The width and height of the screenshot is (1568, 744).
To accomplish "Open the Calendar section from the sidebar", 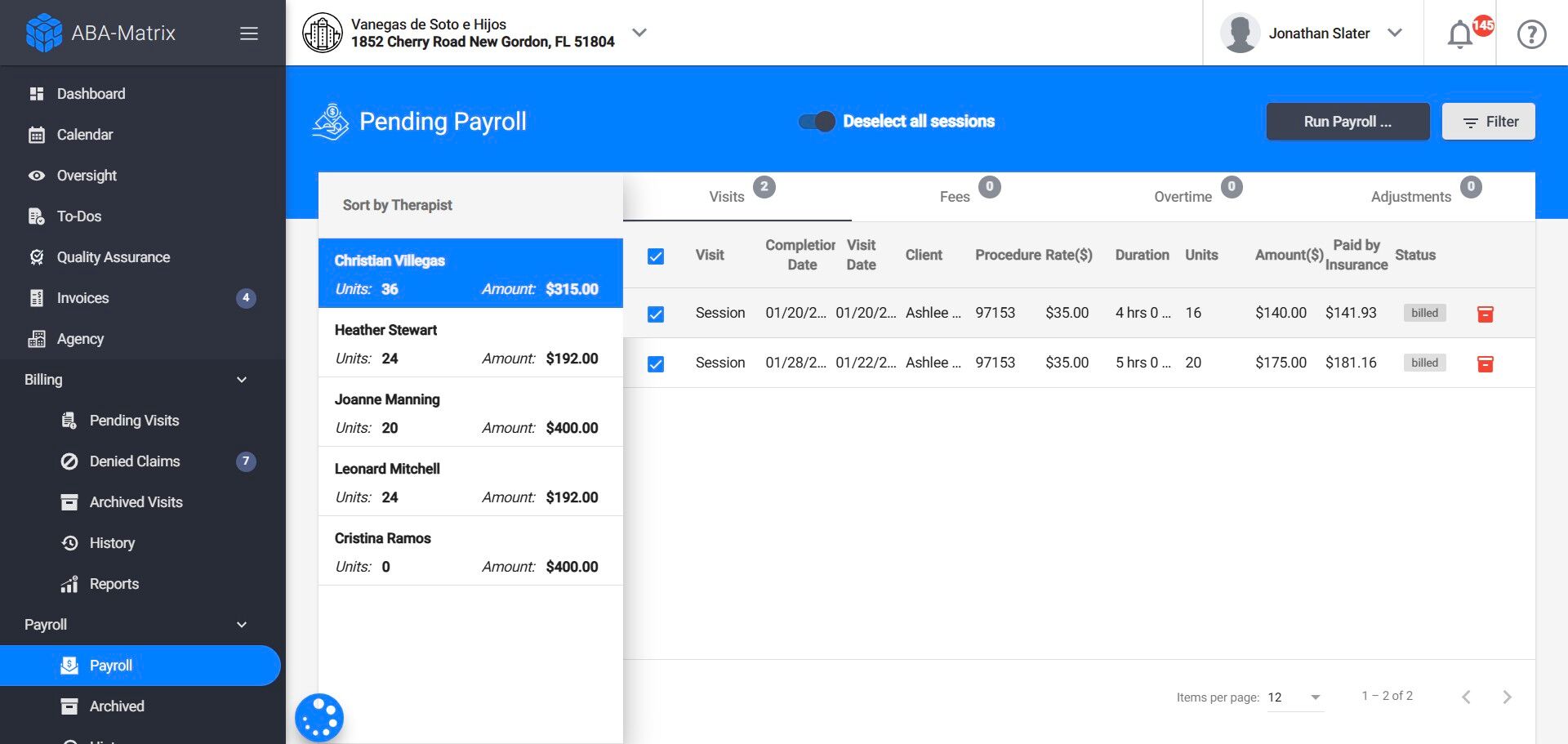I will (x=85, y=134).
